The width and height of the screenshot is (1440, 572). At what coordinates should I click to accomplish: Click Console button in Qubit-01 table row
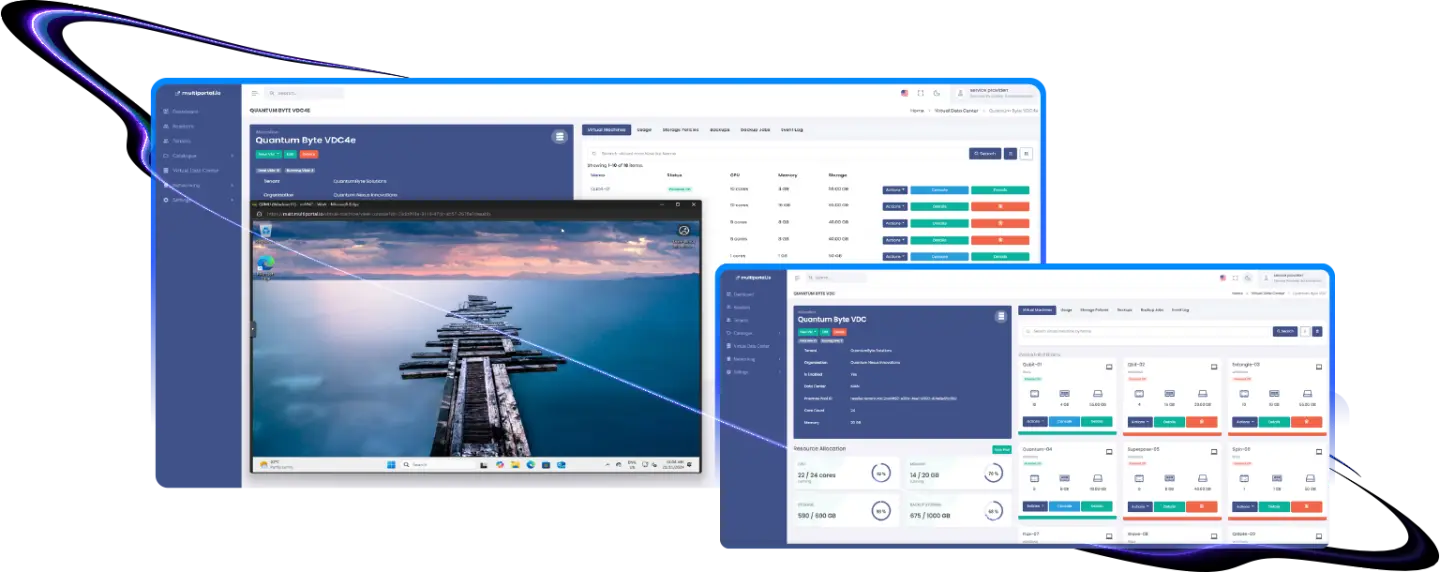pyautogui.click(x=939, y=189)
